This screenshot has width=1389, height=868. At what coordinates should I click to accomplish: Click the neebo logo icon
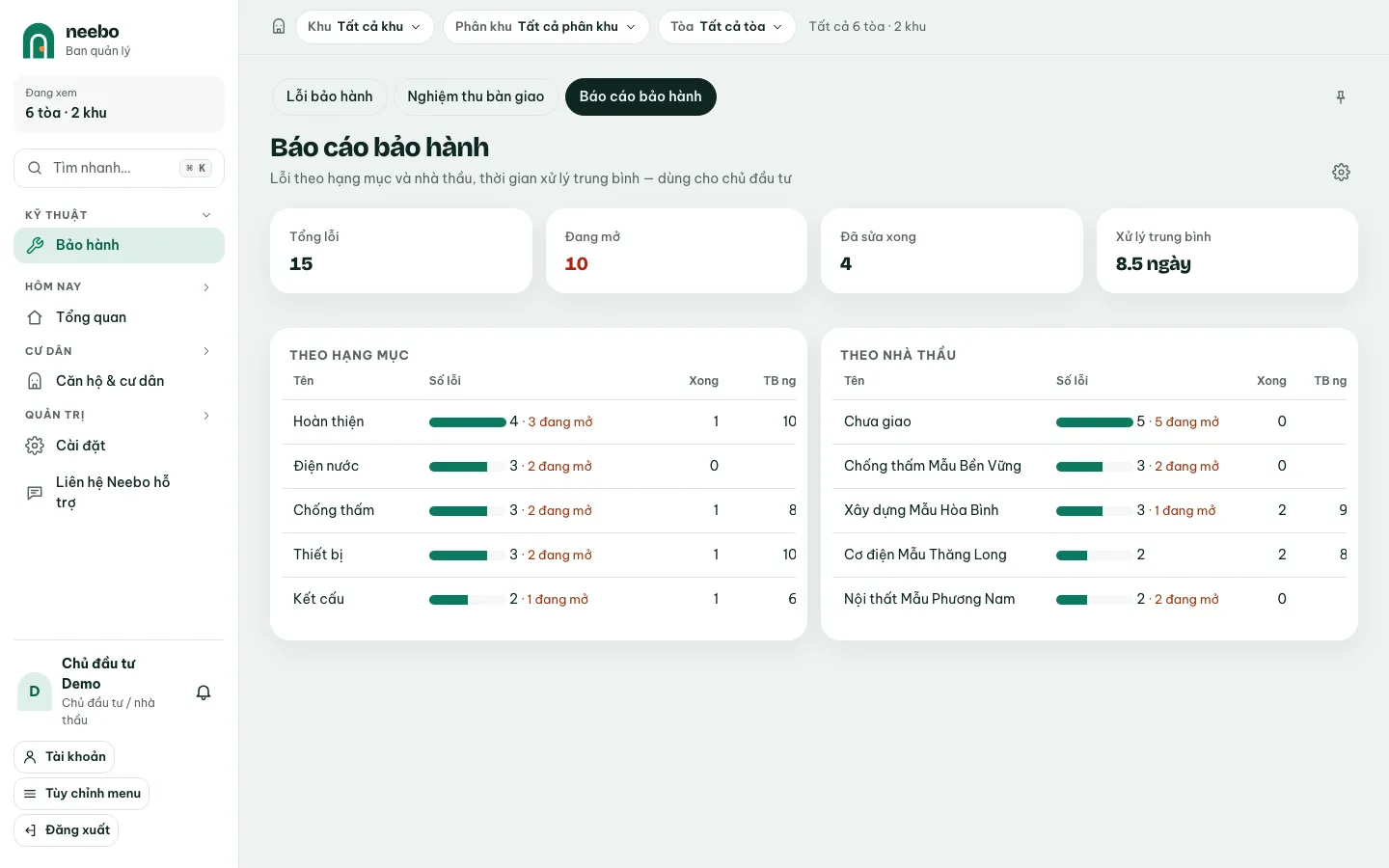pyautogui.click(x=39, y=41)
